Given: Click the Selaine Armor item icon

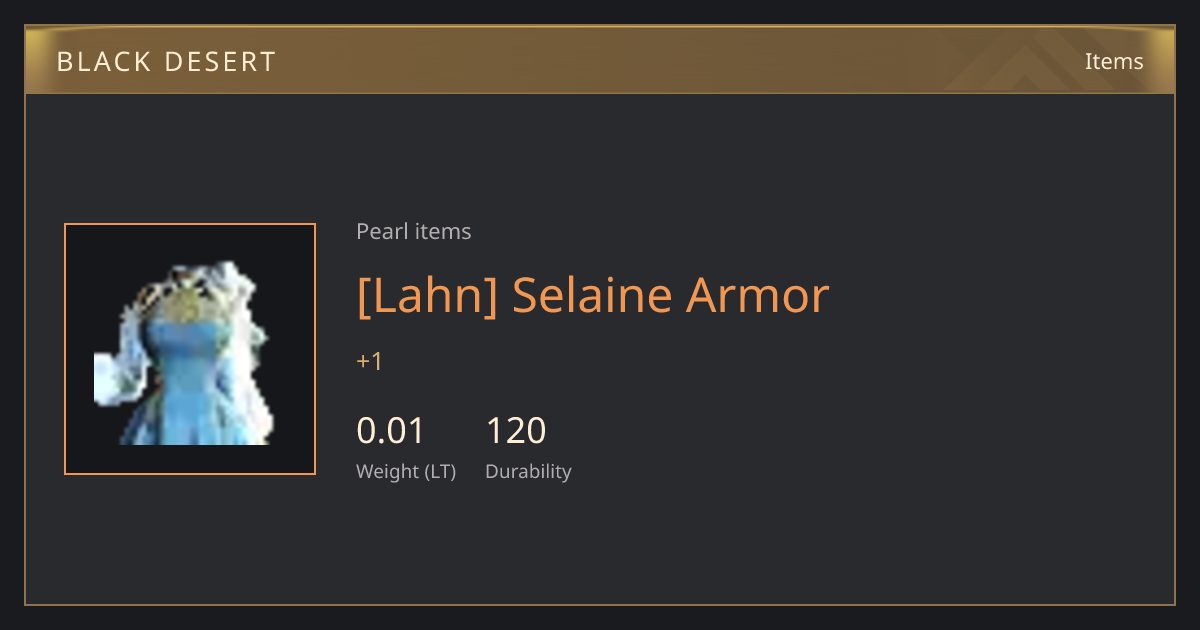Looking at the screenshot, I should (190, 349).
